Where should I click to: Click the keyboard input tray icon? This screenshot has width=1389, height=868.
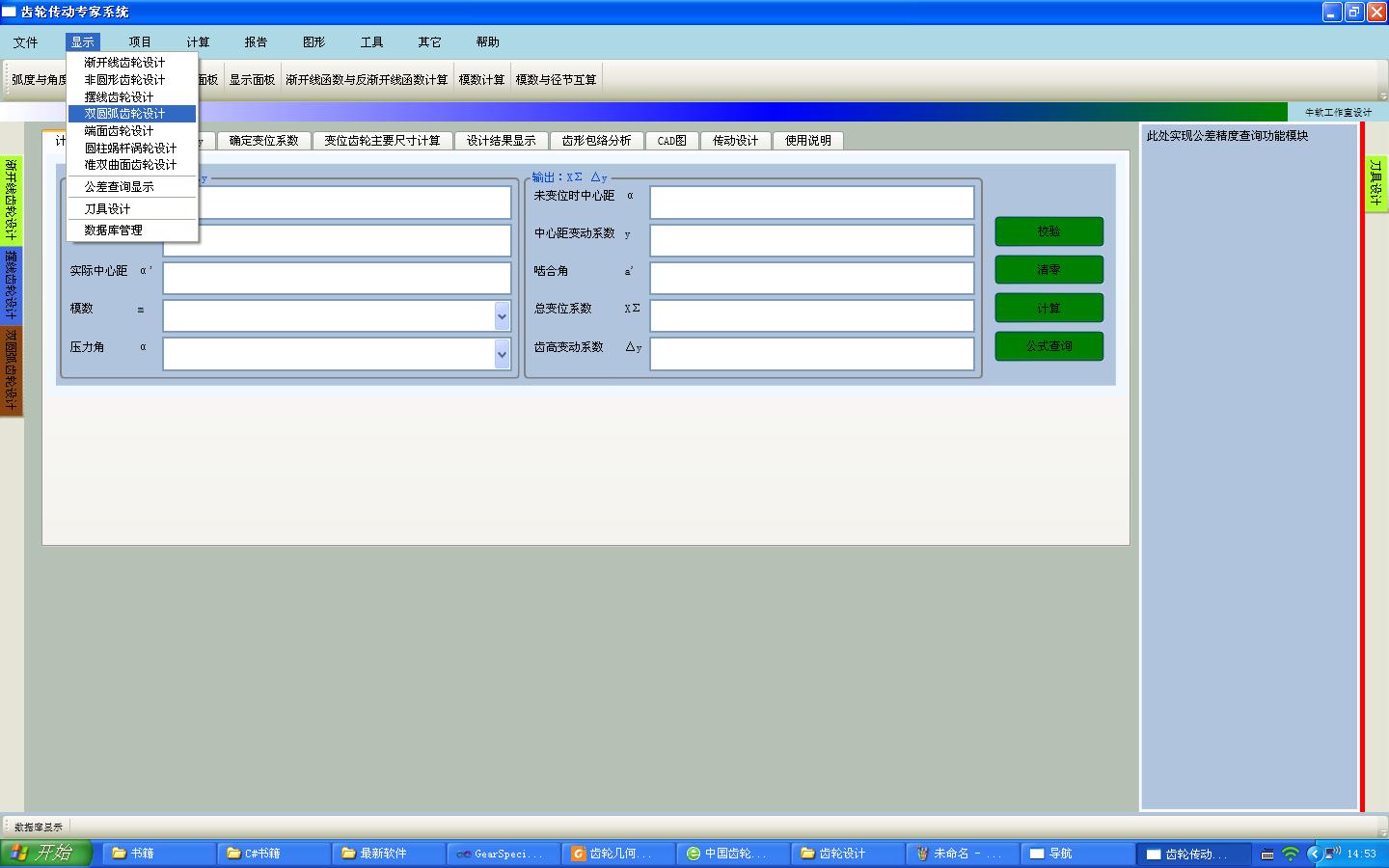(x=1267, y=854)
